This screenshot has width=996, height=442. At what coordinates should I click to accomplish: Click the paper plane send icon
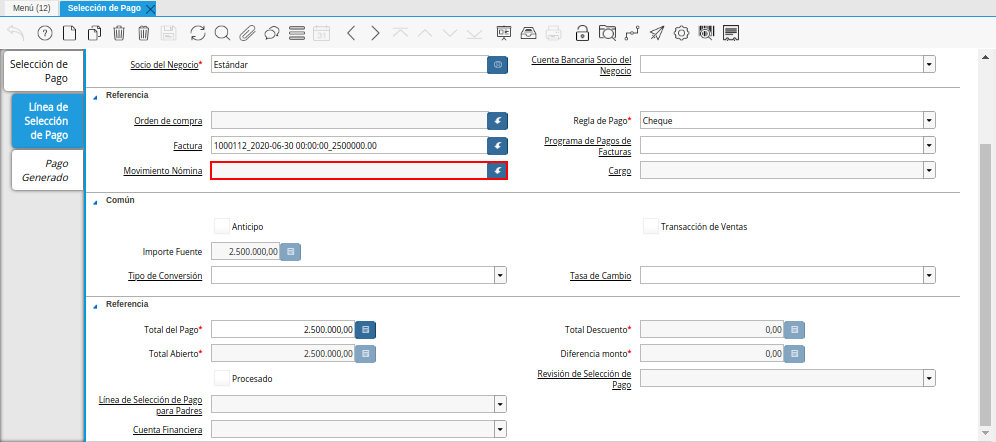click(x=657, y=33)
